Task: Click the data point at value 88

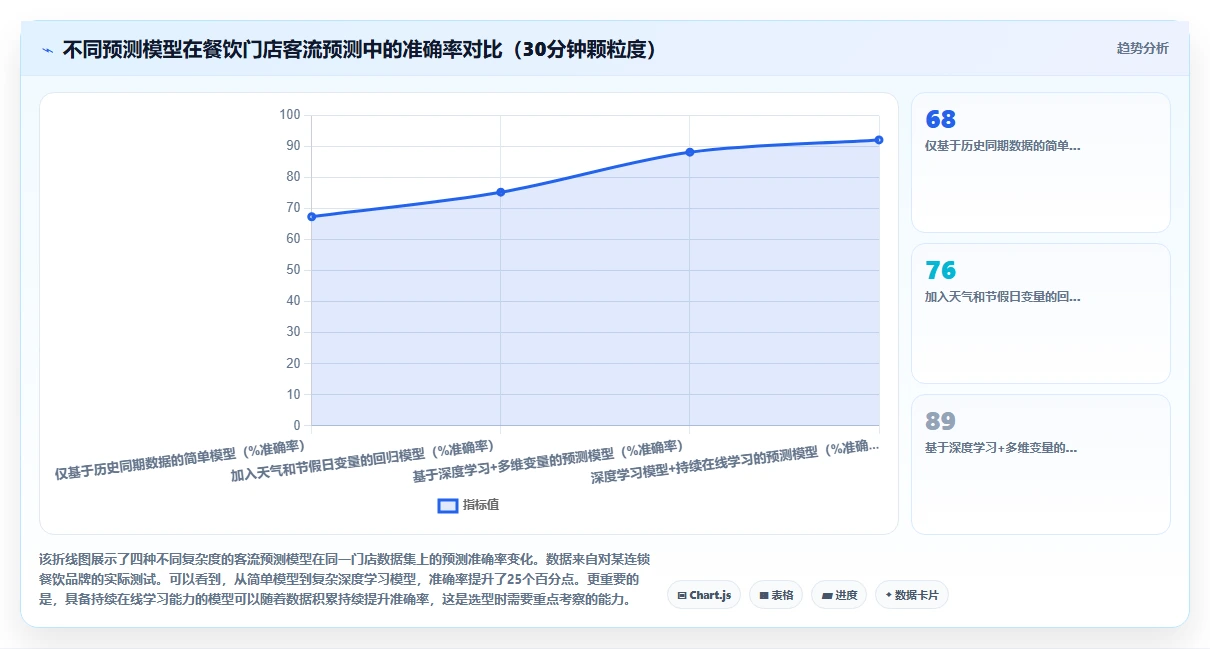Action: point(690,152)
